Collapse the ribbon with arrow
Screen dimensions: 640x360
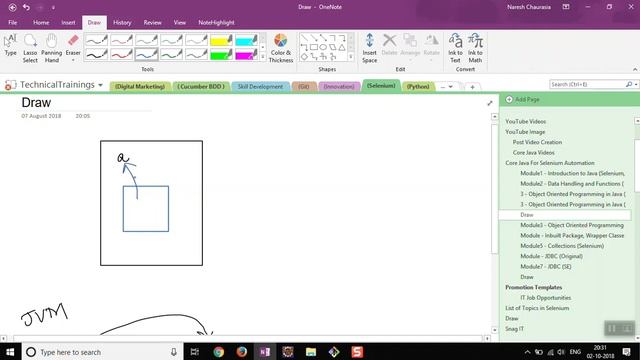click(x=635, y=69)
